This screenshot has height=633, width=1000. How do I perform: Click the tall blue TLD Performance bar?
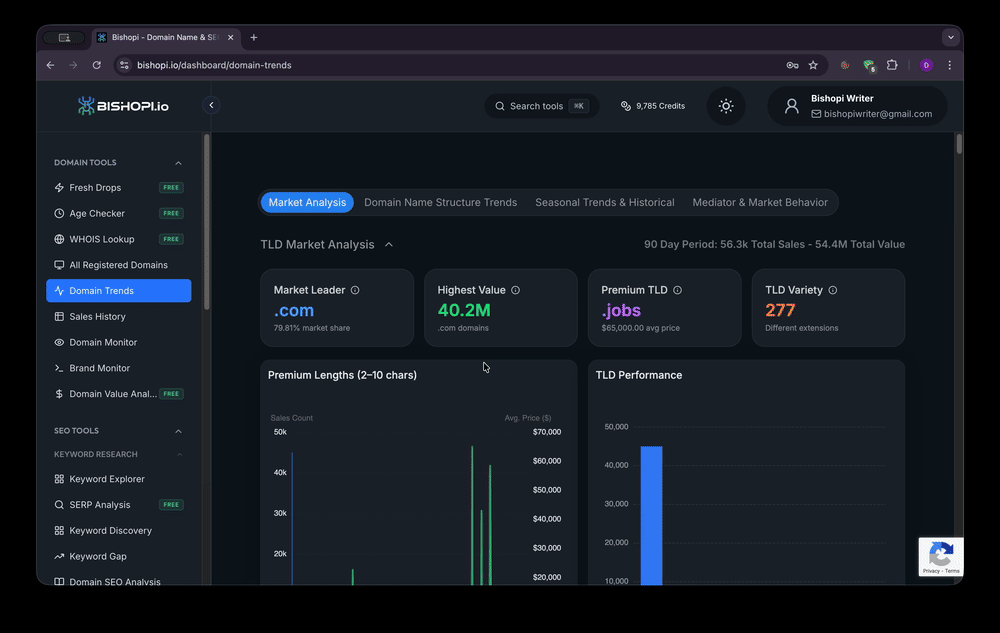[651, 515]
